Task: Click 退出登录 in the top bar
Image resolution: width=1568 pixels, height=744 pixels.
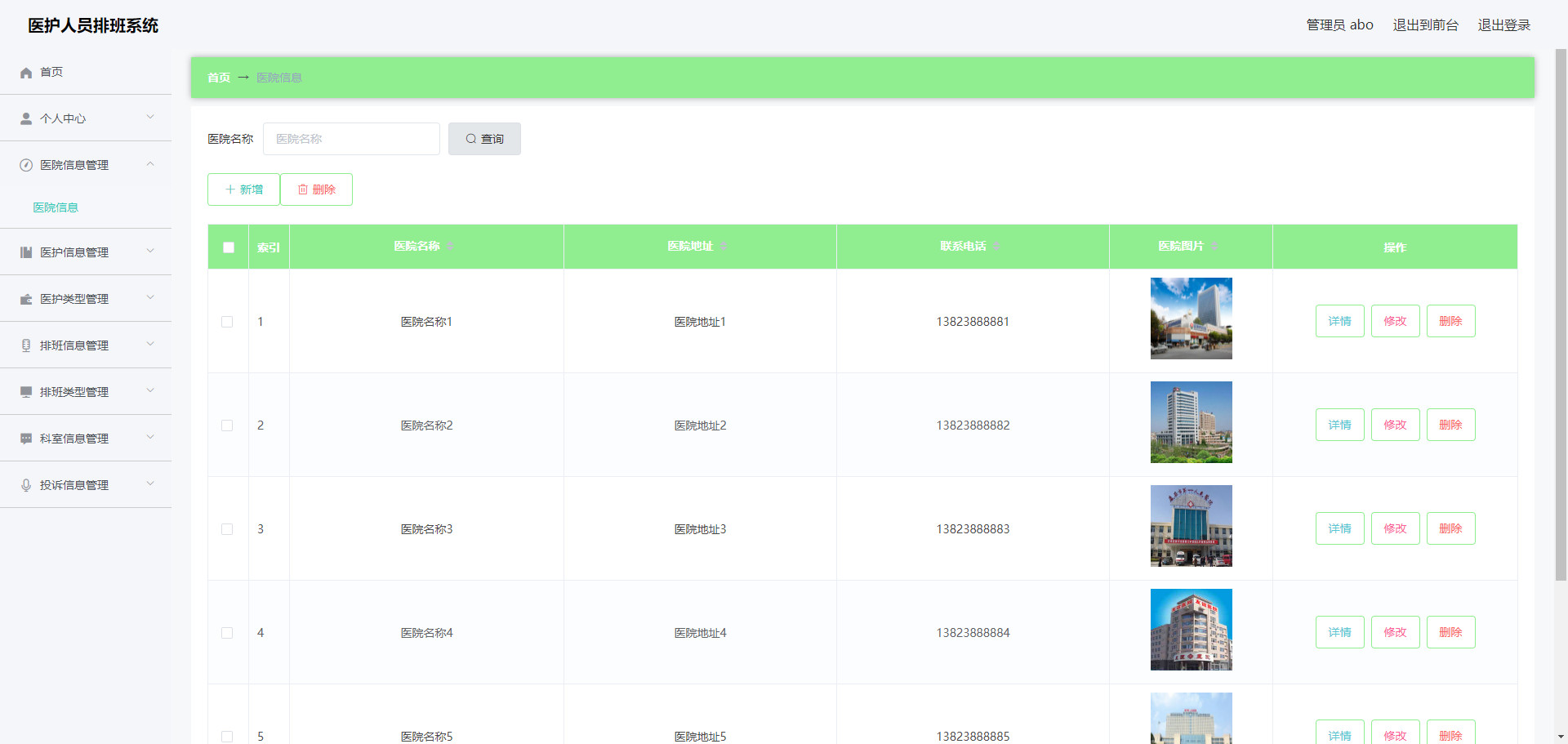Action: point(1503,25)
